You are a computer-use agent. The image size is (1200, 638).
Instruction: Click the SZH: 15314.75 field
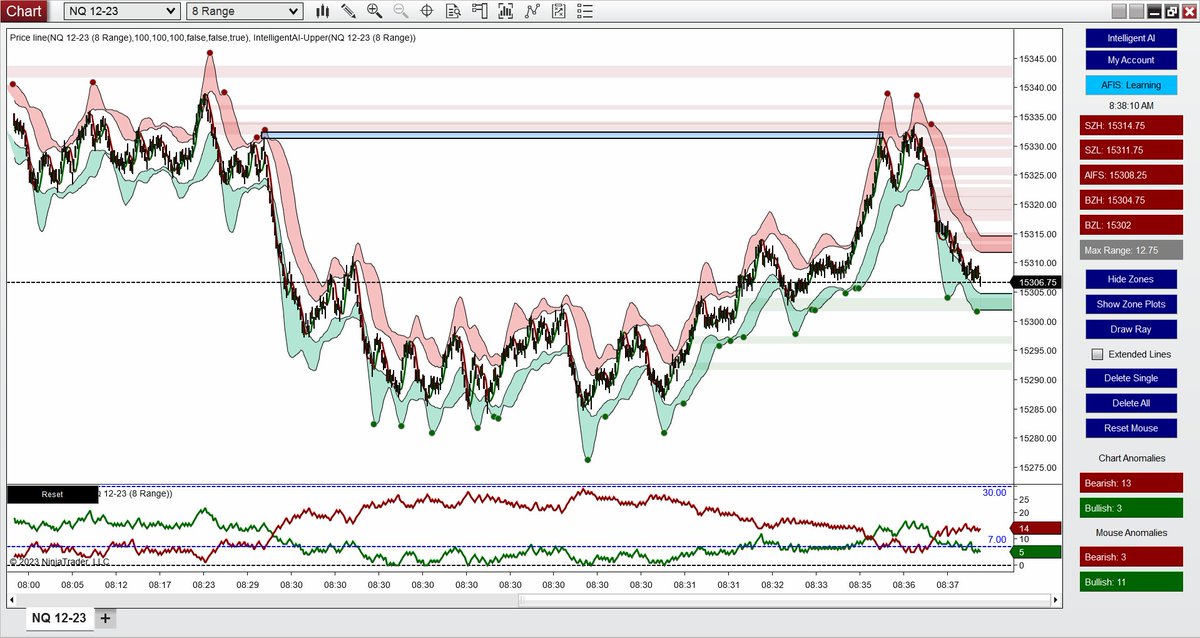pos(1131,125)
